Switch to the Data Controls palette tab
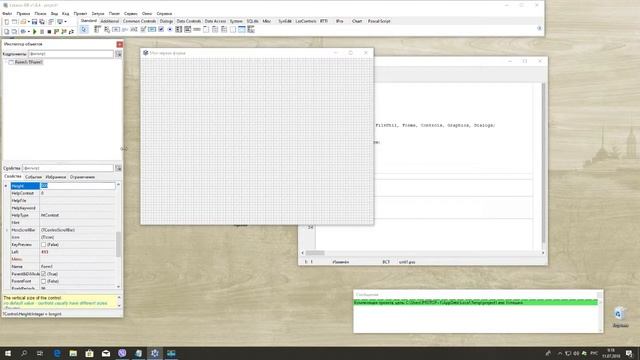Viewport: 640px width, 360px height. (189, 21)
